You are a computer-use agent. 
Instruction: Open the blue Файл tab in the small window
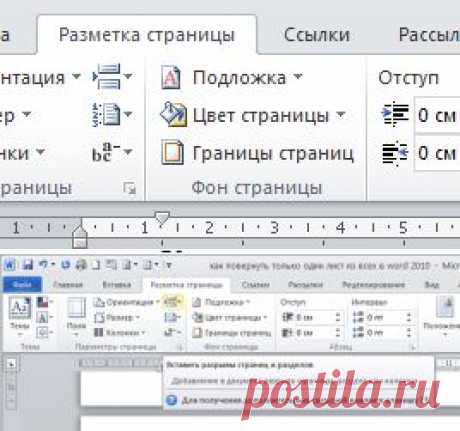coord(22,284)
